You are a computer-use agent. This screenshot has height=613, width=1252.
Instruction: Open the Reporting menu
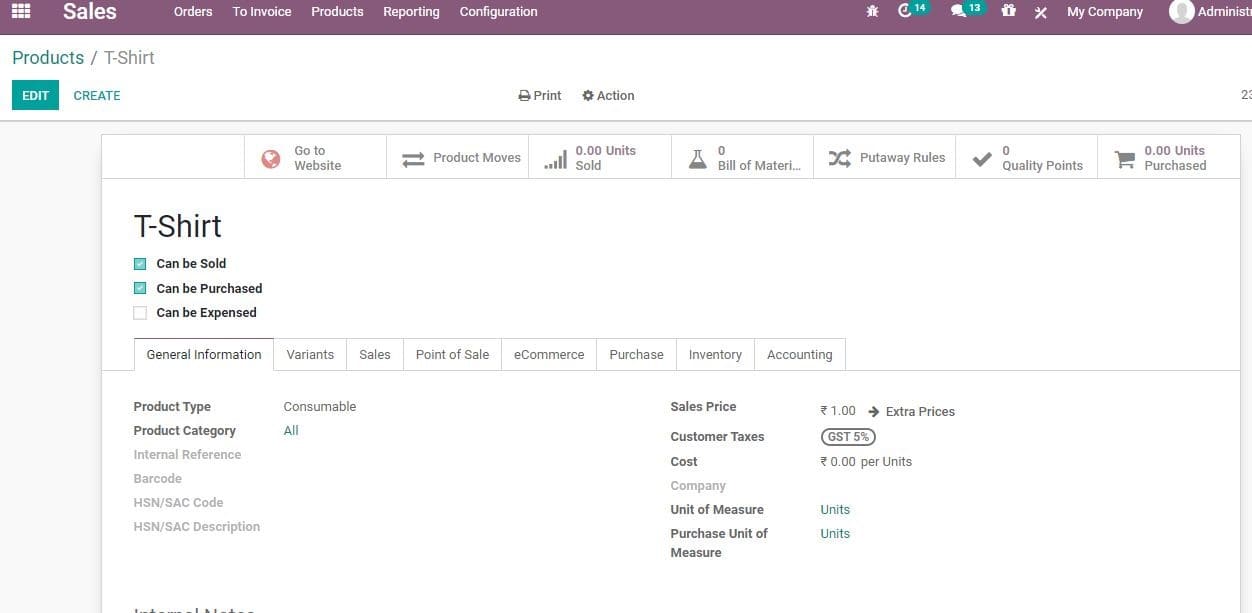411,11
